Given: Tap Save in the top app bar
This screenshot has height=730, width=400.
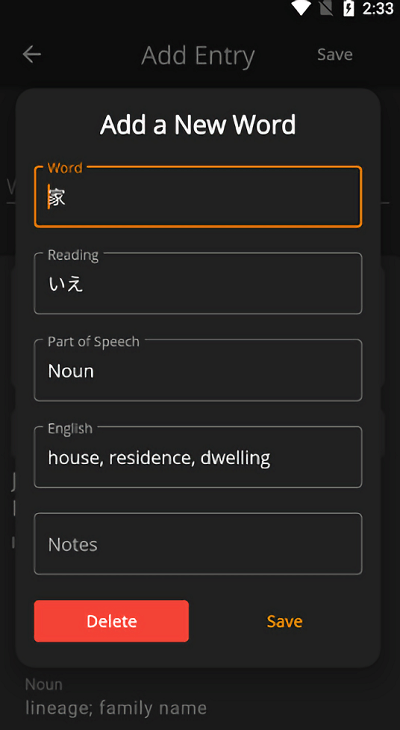Looking at the screenshot, I should pyautogui.click(x=335, y=54).
